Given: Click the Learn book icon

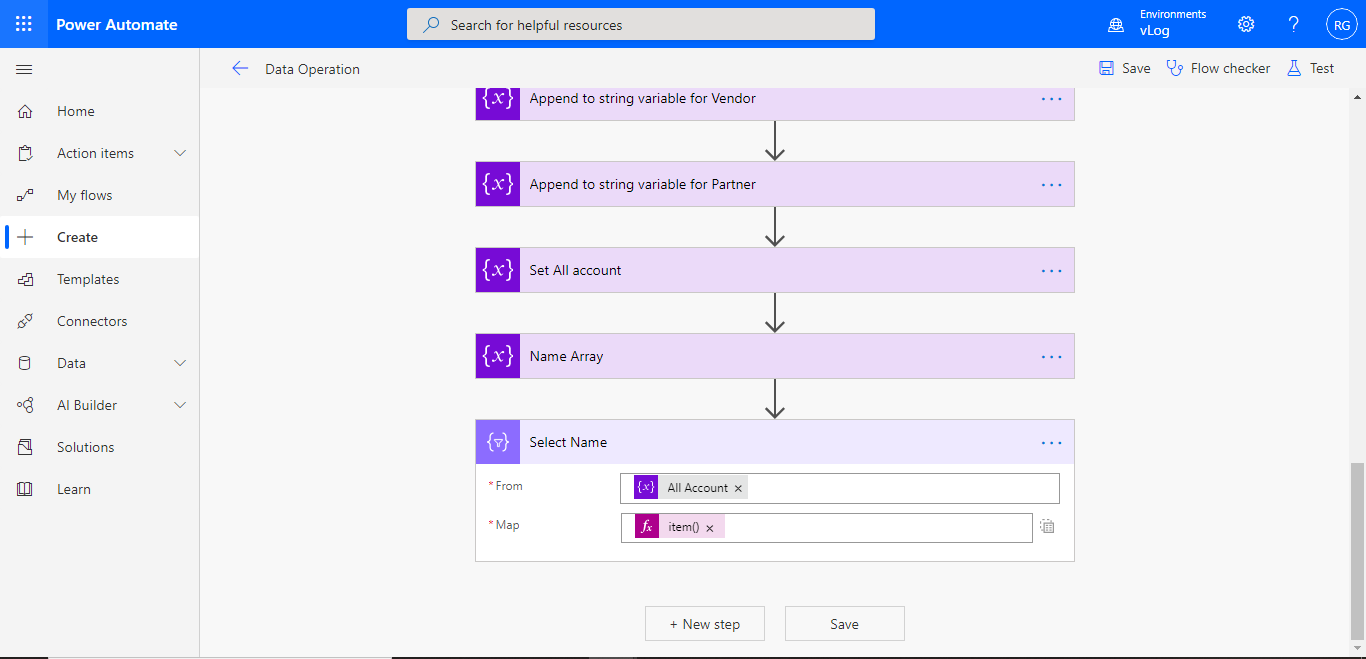Looking at the screenshot, I should 25,489.
